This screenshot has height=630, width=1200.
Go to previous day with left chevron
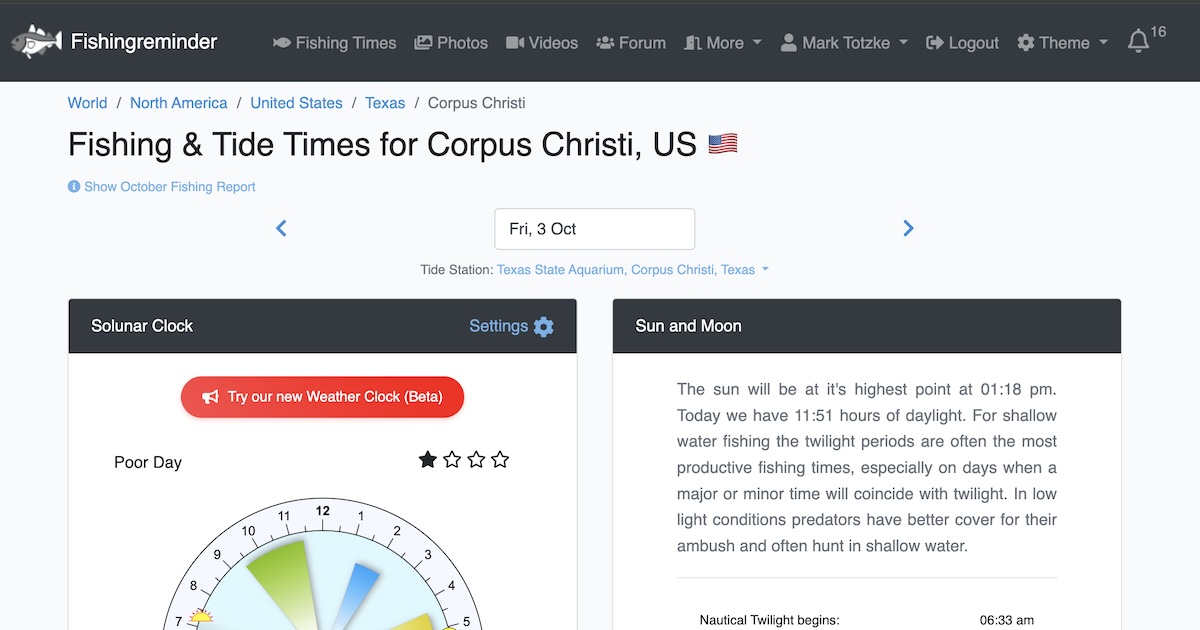point(281,229)
